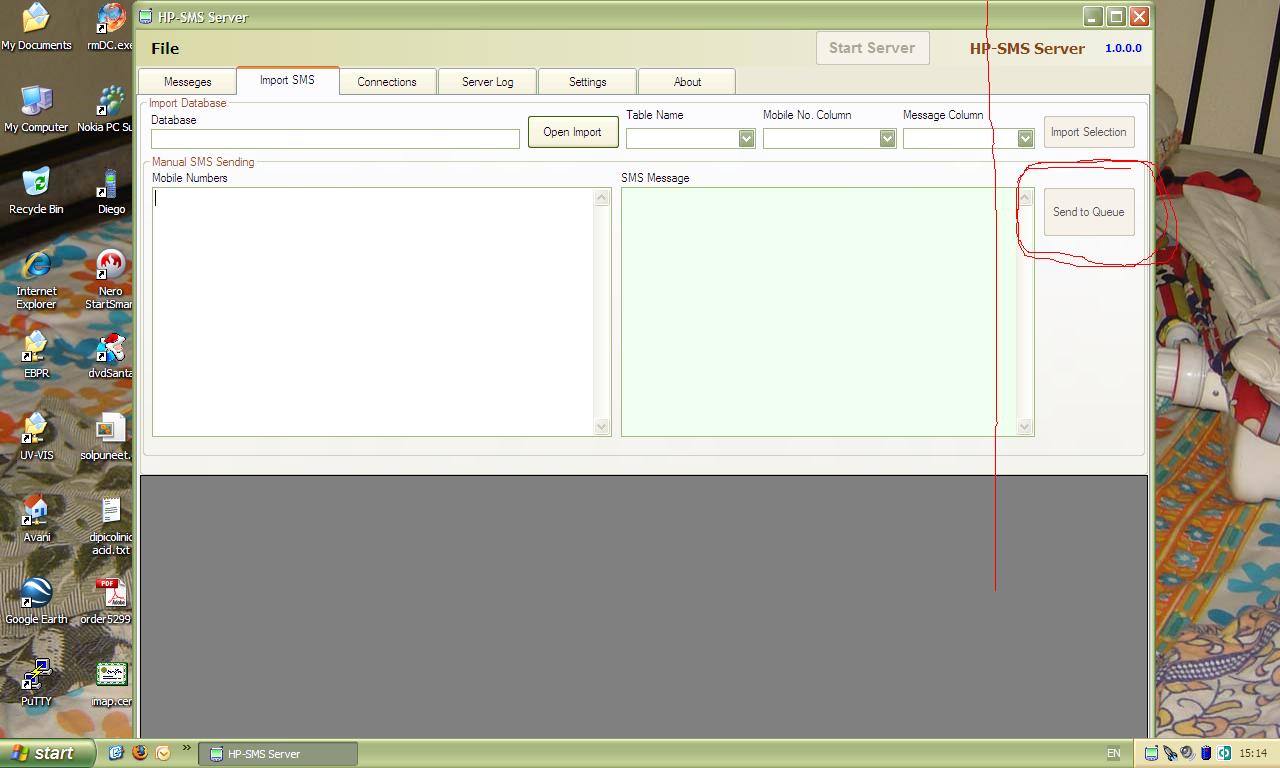Open the My Documents desktop icon
Screen dimensions: 1280x768
click(x=36, y=20)
